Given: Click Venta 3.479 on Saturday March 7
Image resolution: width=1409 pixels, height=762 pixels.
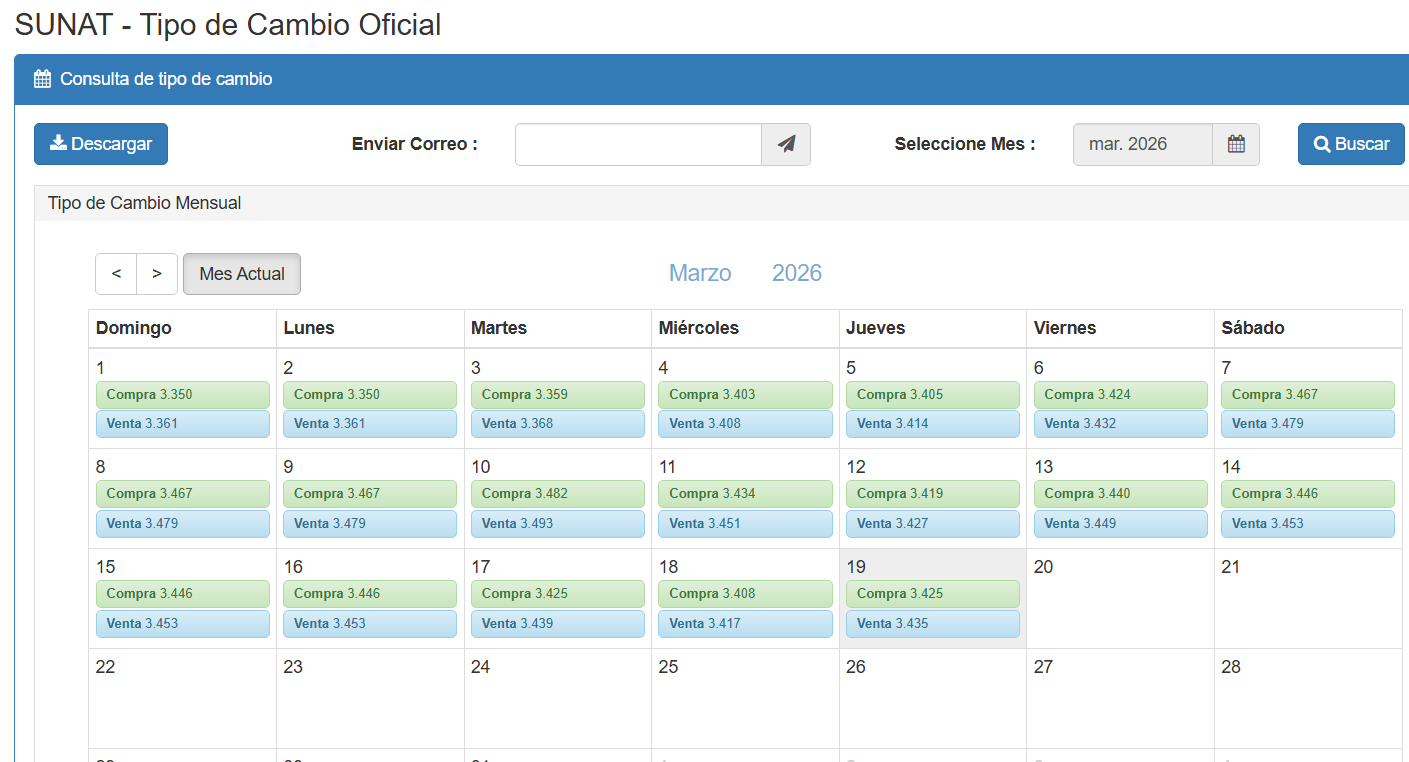Looking at the screenshot, I should (x=1307, y=424).
